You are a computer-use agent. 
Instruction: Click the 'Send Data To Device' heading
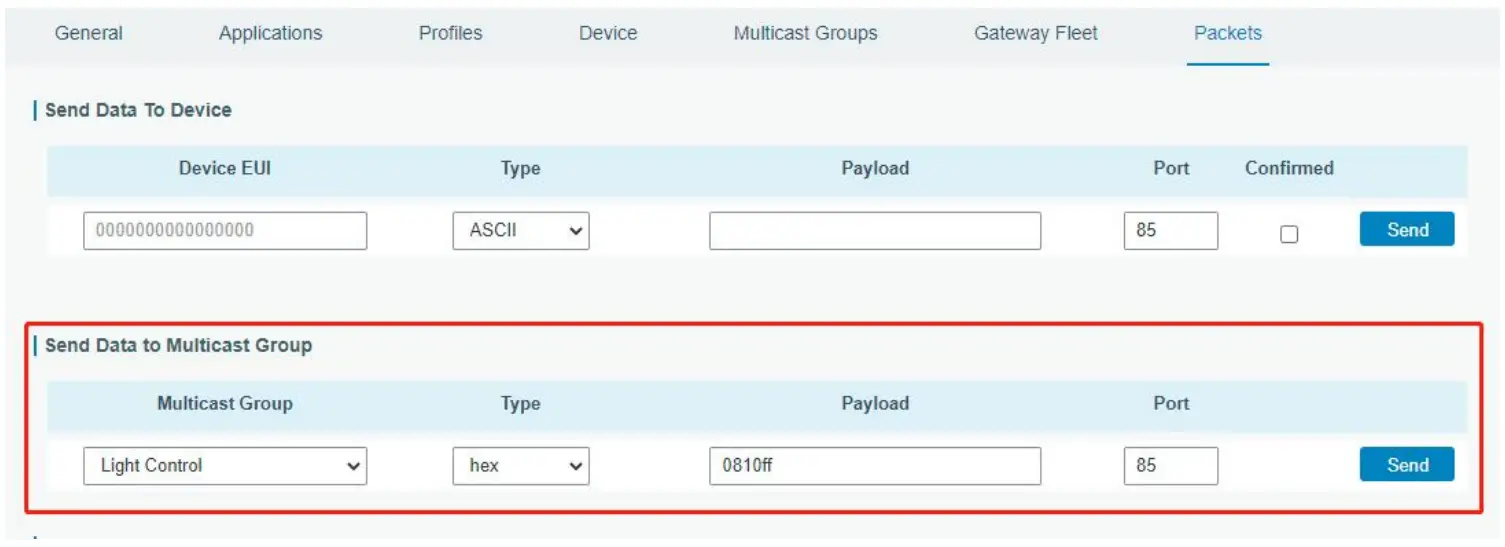[138, 110]
